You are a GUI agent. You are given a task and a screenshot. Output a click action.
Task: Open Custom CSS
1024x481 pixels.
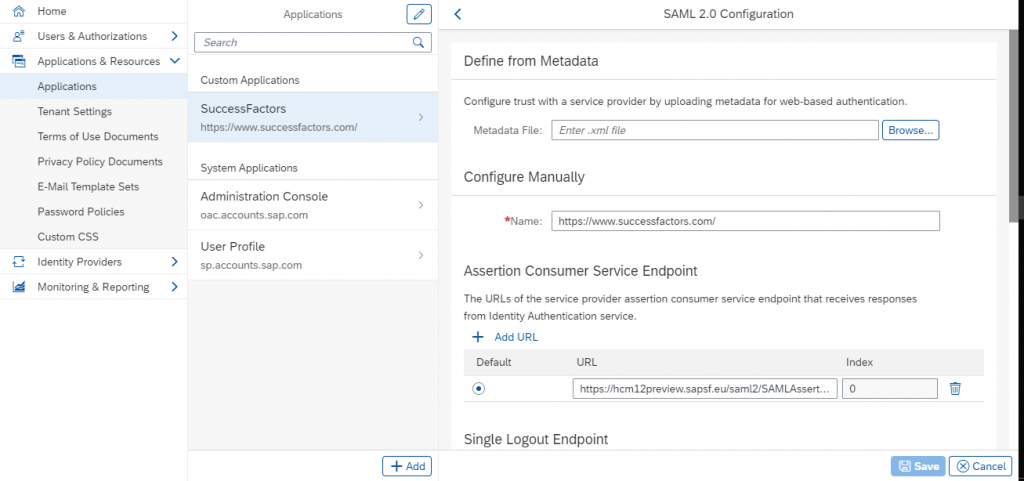tap(93, 237)
